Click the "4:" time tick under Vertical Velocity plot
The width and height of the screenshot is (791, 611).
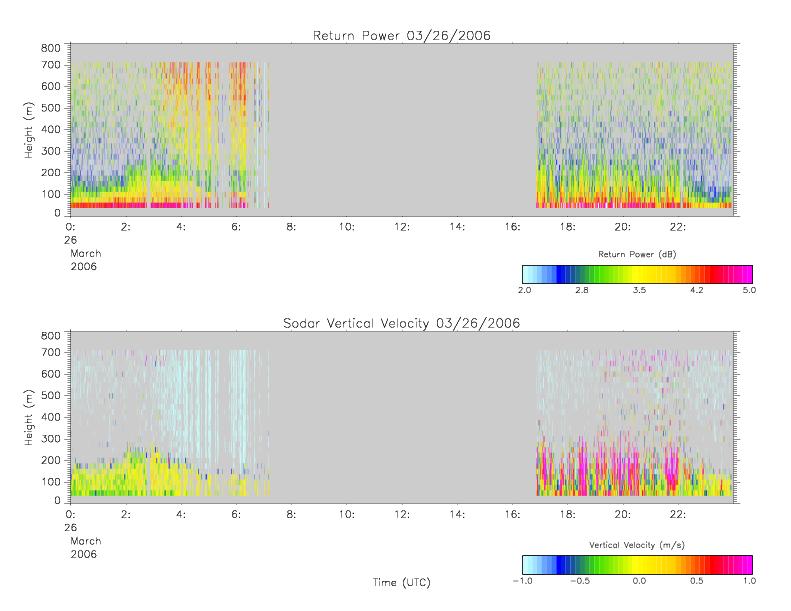(x=181, y=515)
